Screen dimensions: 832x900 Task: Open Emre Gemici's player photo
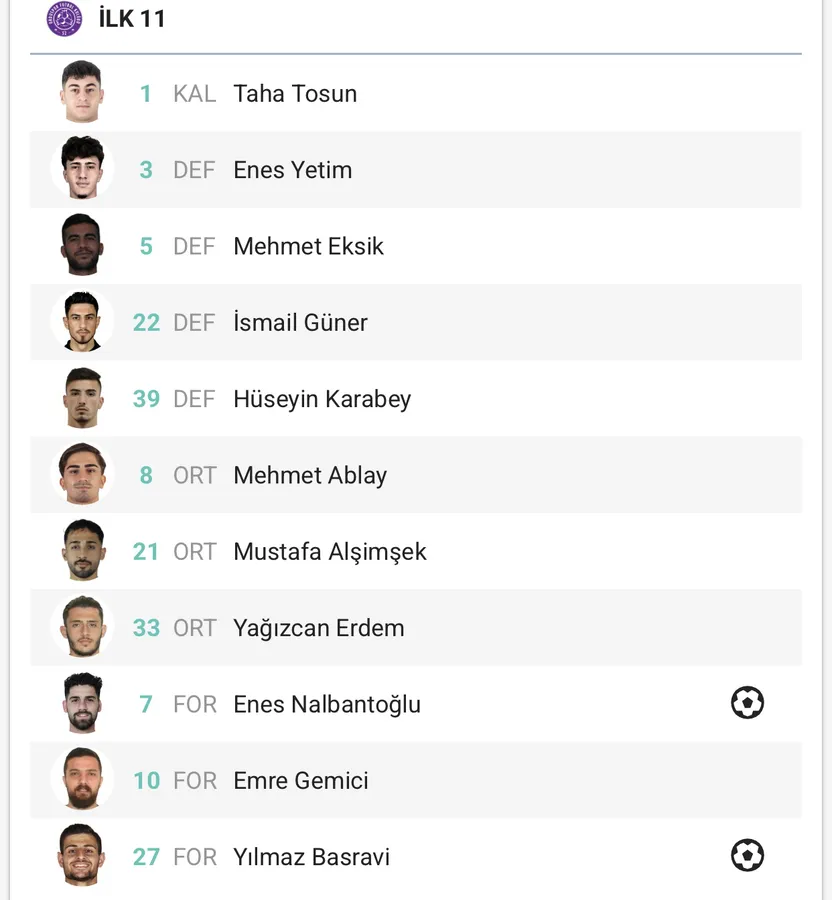(x=82, y=780)
